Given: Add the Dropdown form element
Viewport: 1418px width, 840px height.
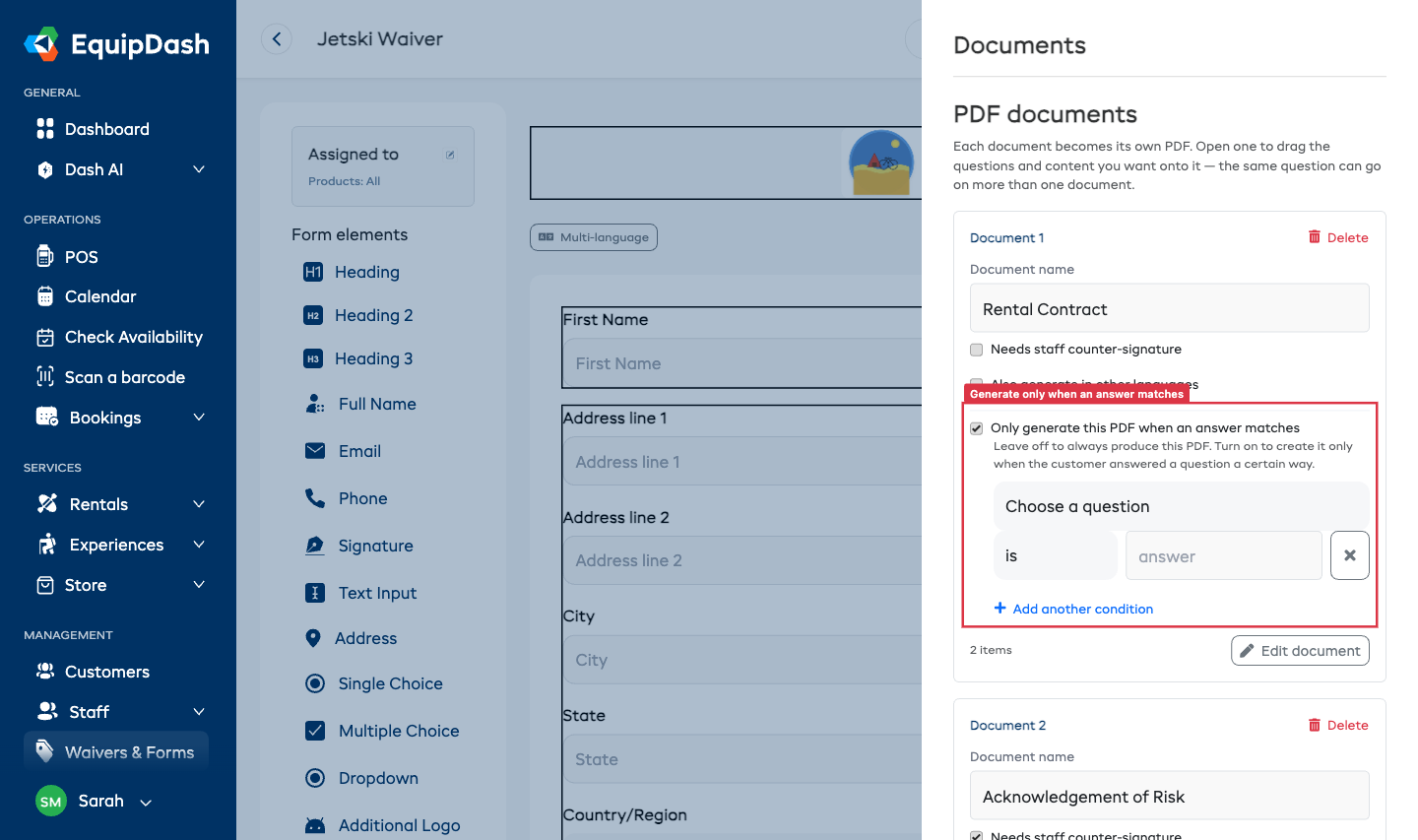Looking at the screenshot, I should pyautogui.click(x=361, y=778).
